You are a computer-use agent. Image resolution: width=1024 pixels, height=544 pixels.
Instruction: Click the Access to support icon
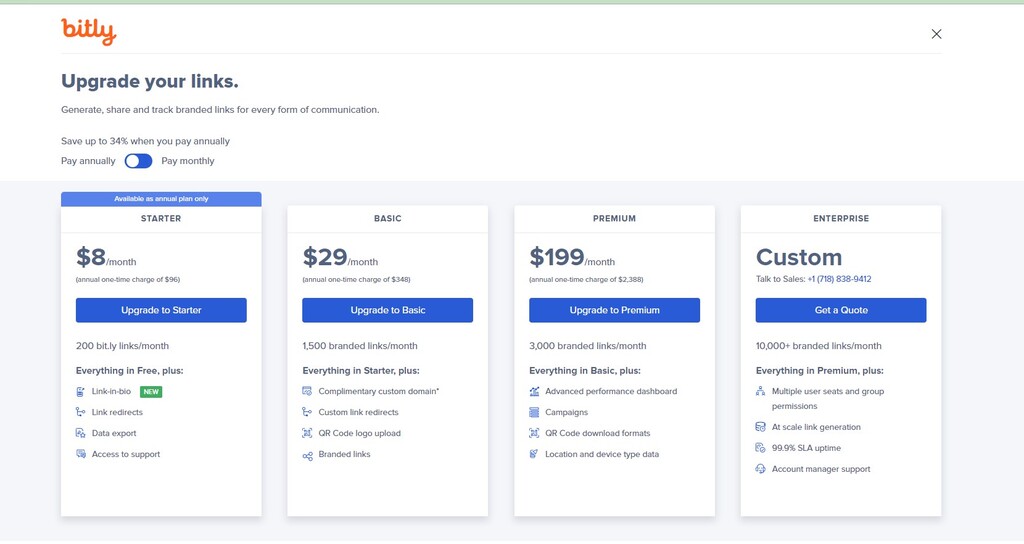pyautogui.click(x=80, y=454)
